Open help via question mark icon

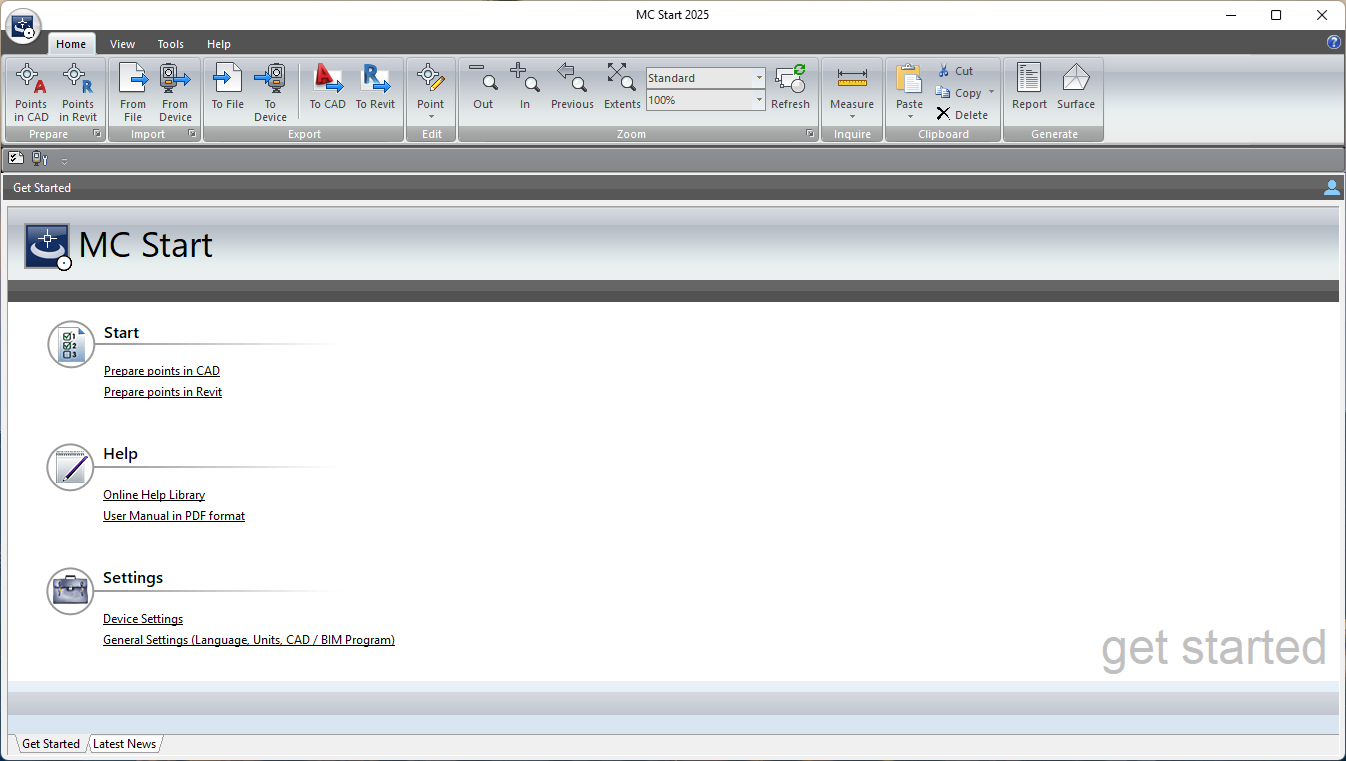click(1333, 43)
